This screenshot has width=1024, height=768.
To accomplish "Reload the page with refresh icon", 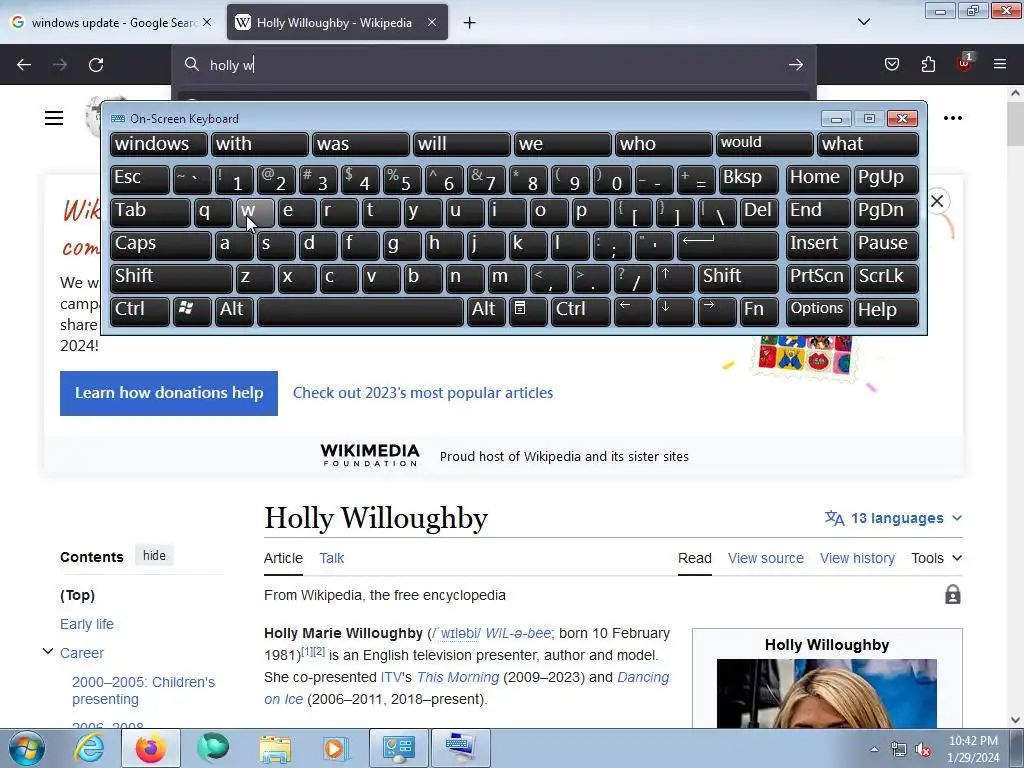I will point(96,65).
